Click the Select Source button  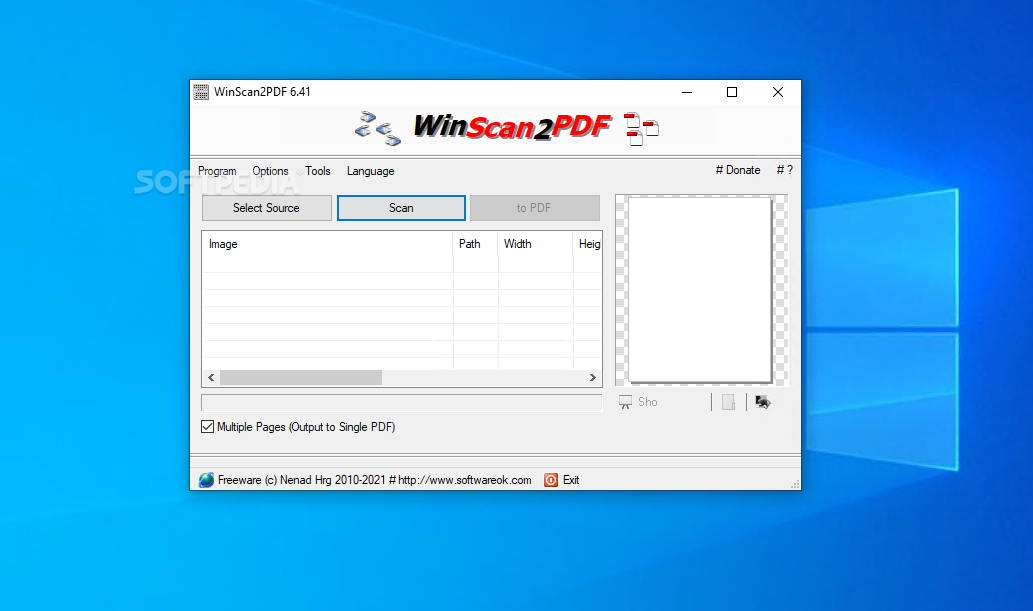[266, 208]
